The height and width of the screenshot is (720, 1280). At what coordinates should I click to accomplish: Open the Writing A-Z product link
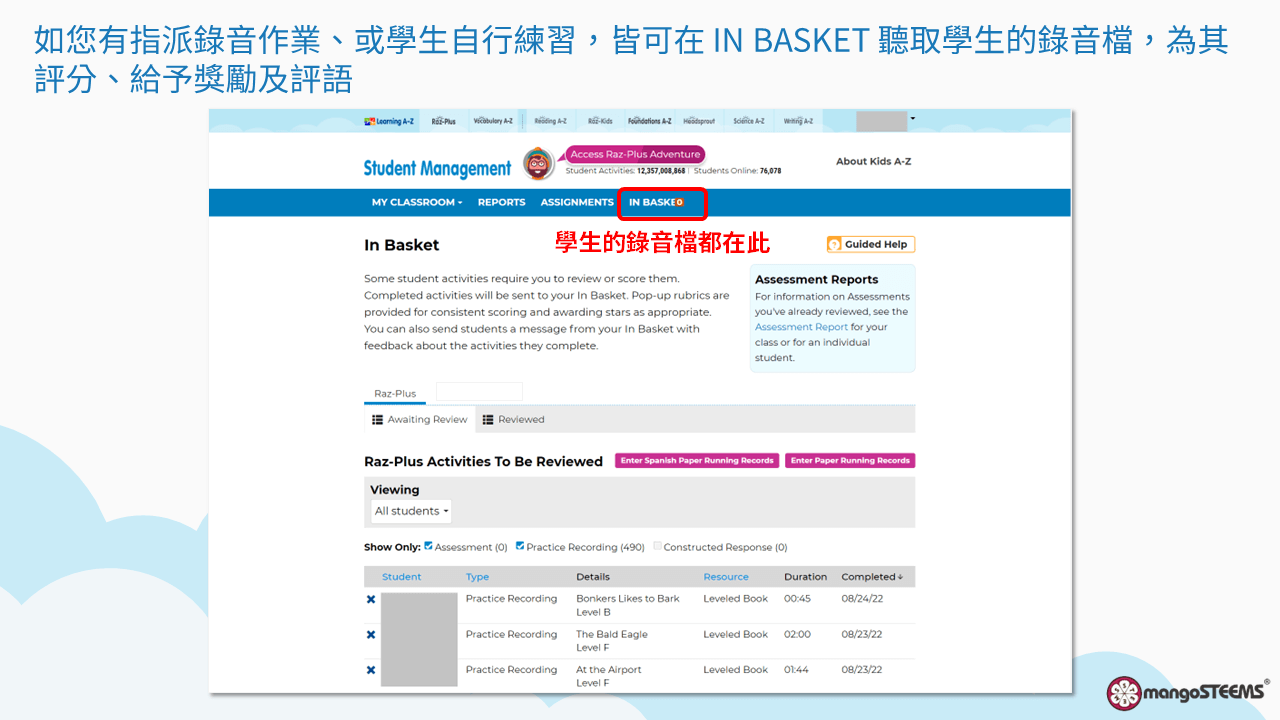point(798,121)
